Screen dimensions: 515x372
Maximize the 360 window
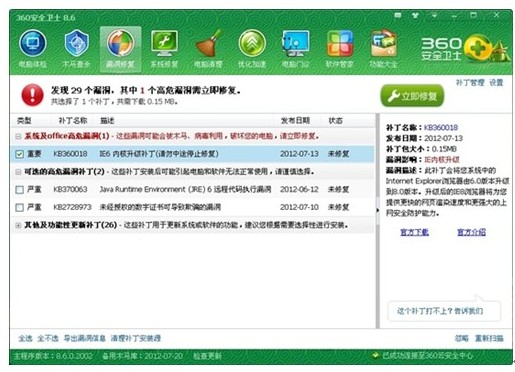473,15
